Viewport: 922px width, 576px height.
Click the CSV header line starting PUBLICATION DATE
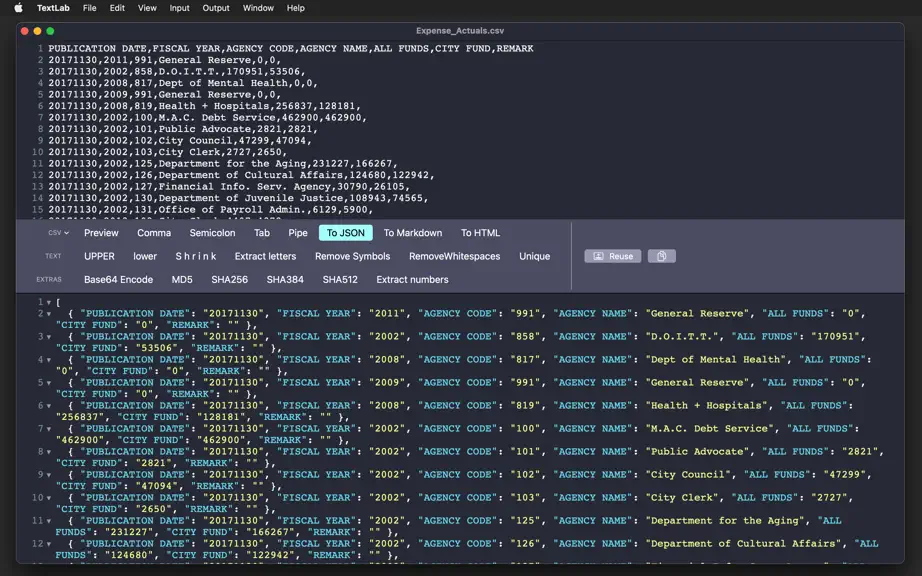click(x=290, y=48)
